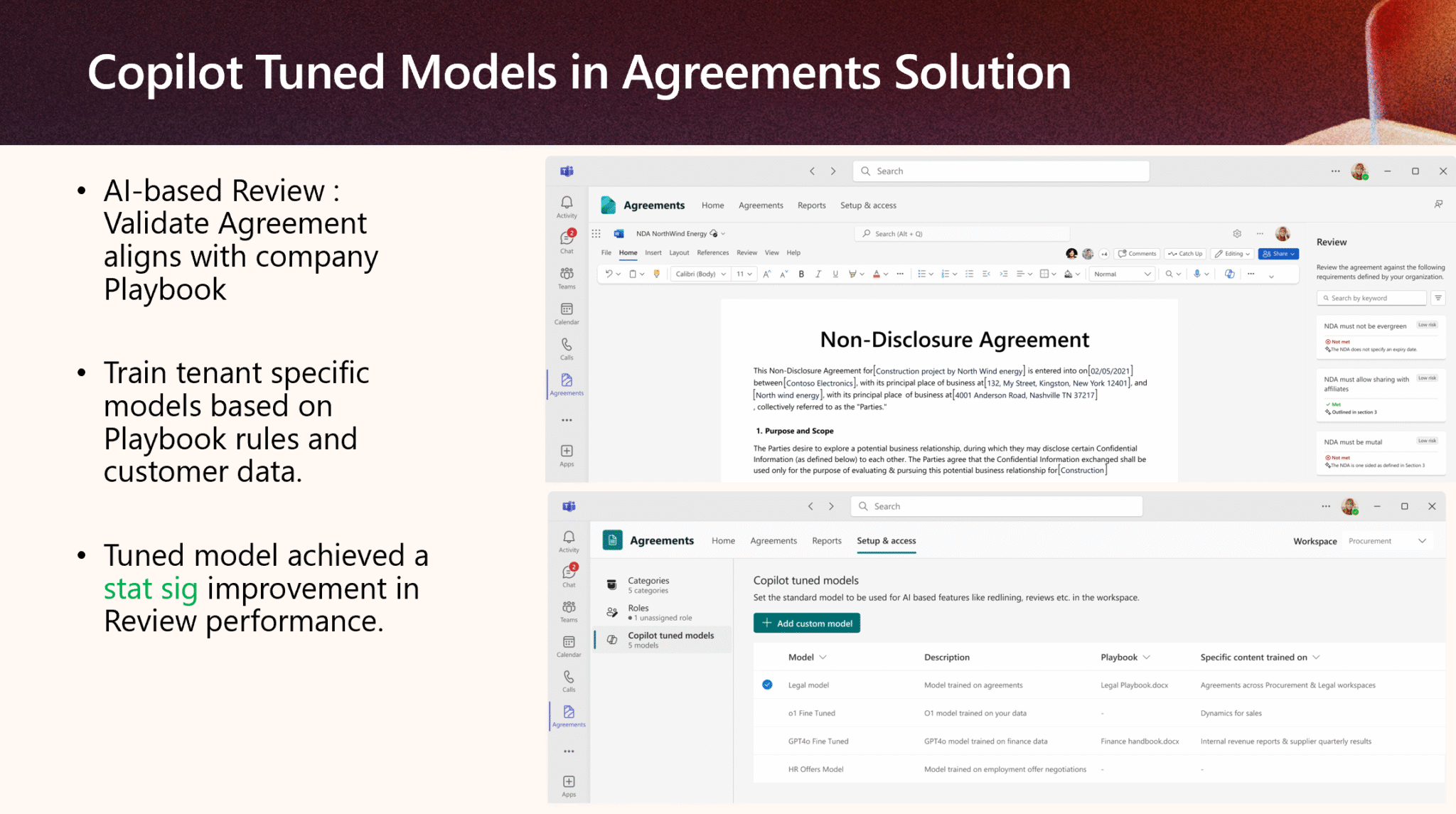Click the Share button in Word
This screenshot has width=1456, height=814.
tap(1278, 254)
